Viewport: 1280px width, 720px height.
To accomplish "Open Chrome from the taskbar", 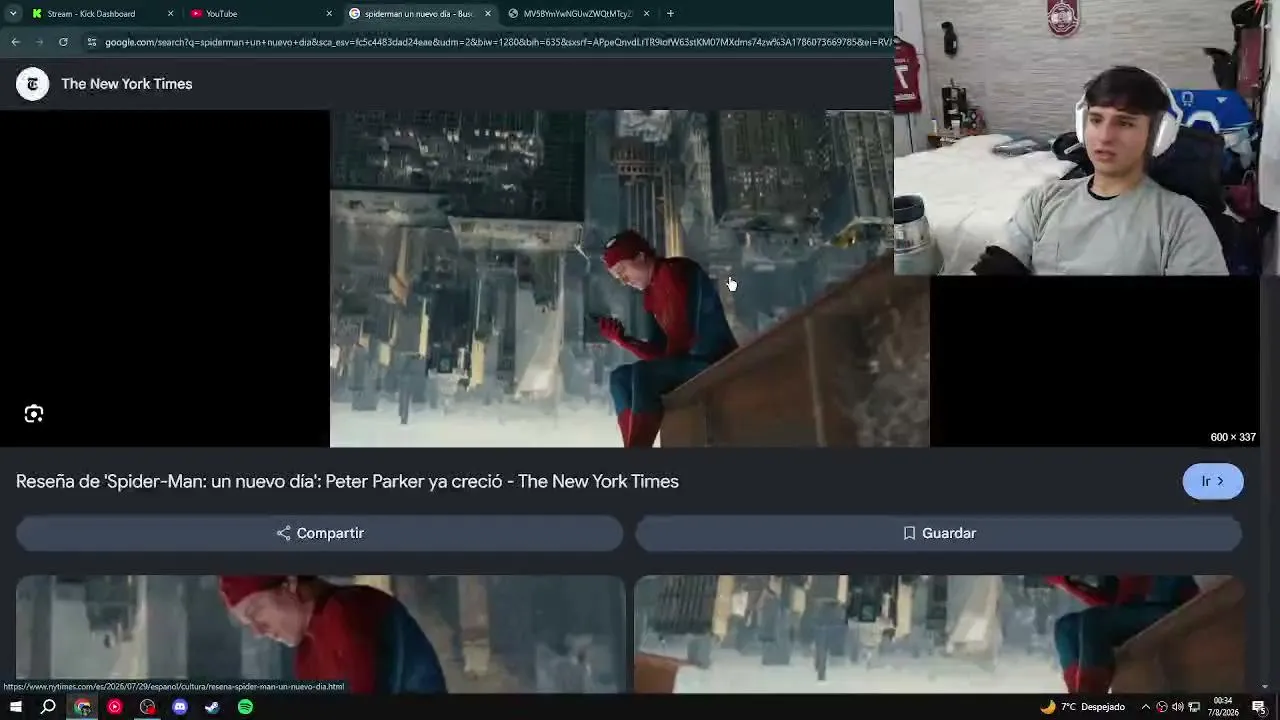I will click(x=82, y=707).
